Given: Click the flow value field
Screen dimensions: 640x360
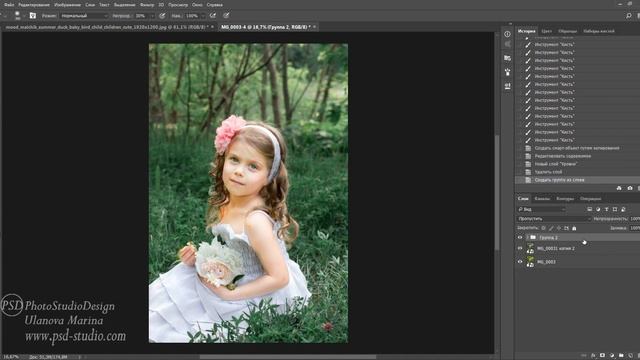Looking at the screenshot, I should [x=192, y=16].
